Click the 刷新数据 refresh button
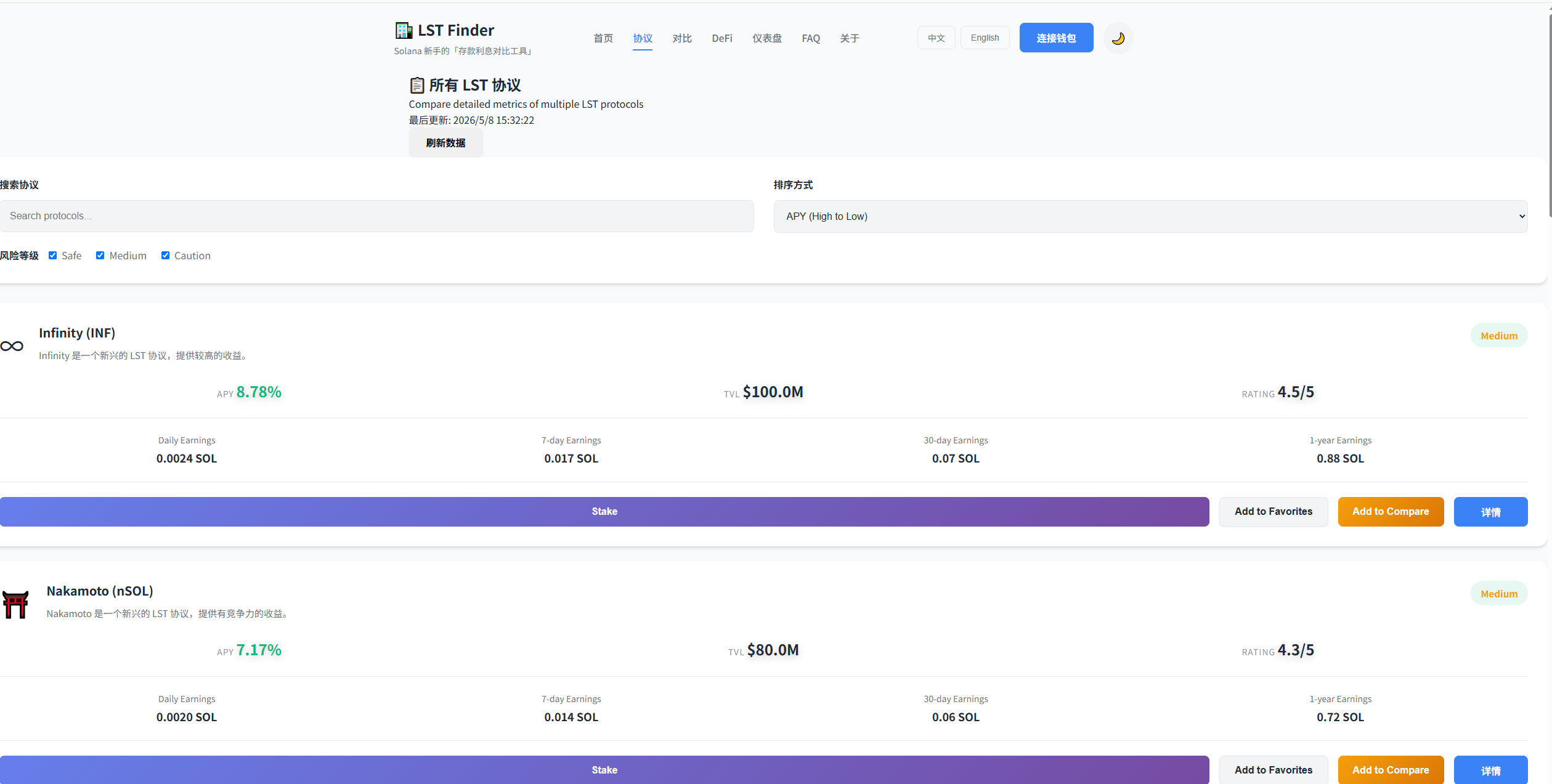 [445, 143]
